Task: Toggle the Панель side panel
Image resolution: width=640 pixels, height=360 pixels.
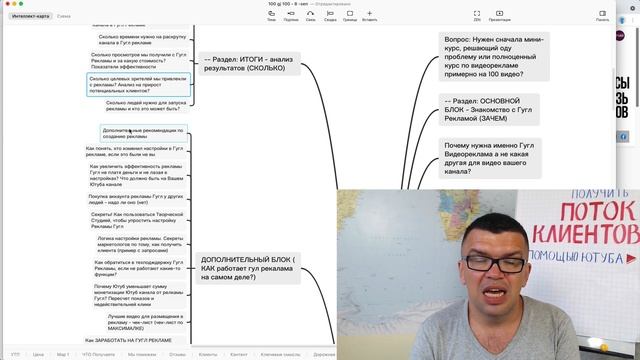Action: tap(602, 16)
